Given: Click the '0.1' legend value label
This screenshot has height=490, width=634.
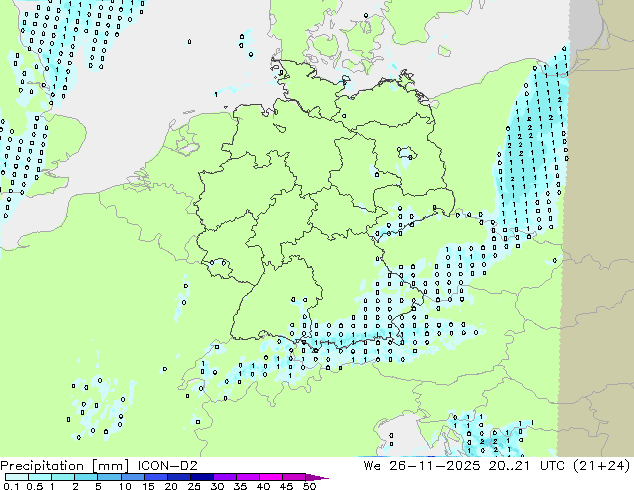Looking at the screenshot, I should click(11, 486).
